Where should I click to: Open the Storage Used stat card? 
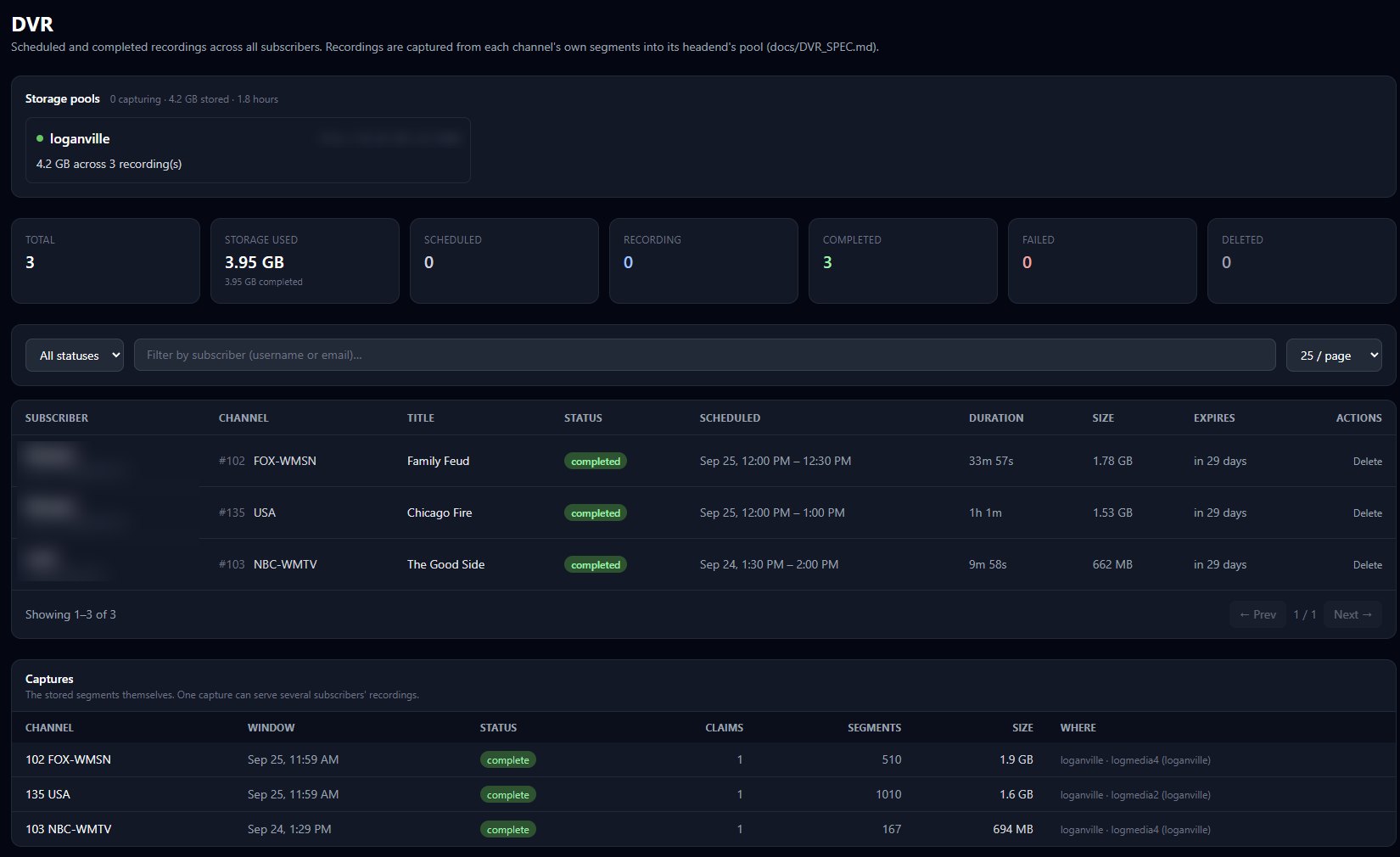click(305, 260)
